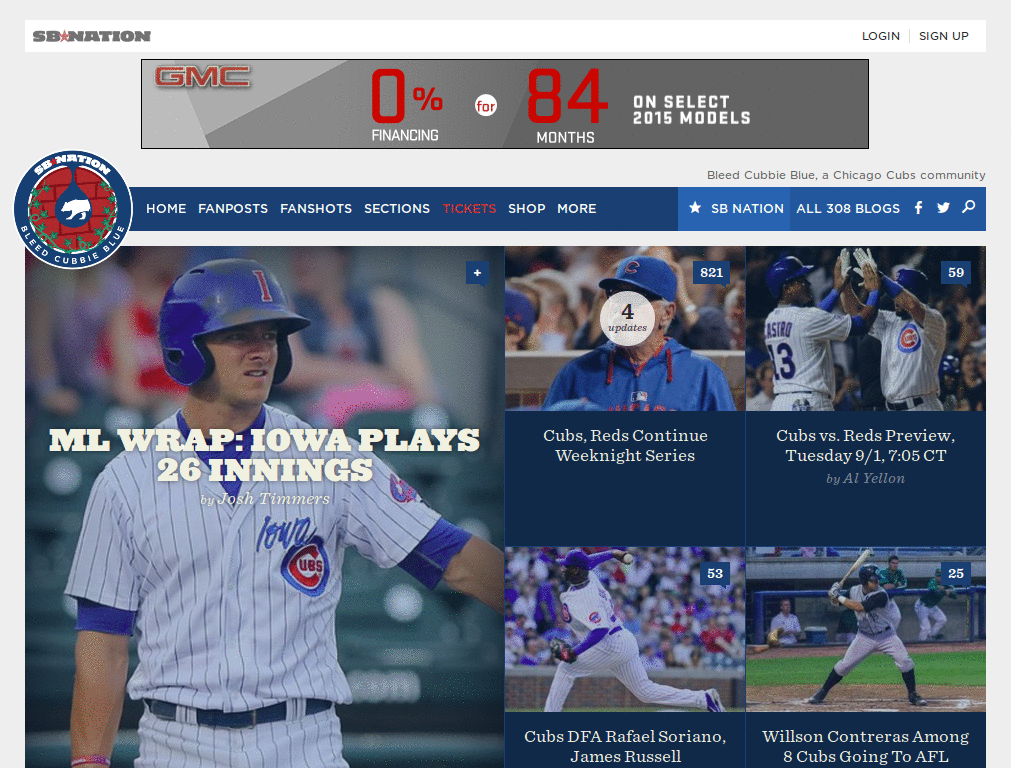Expand the Sections menu
The height and width of the screenshot is (768, 1024).
tap(397, 208)
